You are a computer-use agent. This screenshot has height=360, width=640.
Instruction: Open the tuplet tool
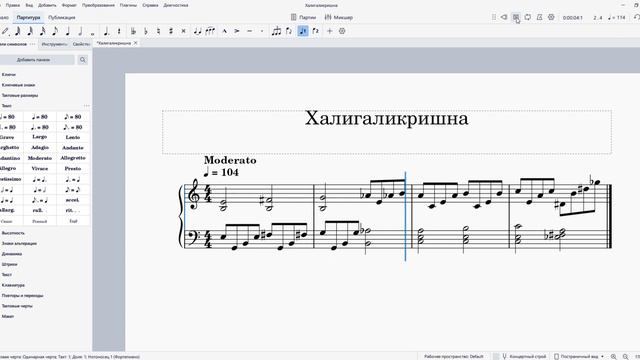pyautogui.click(x=276, y=31)
